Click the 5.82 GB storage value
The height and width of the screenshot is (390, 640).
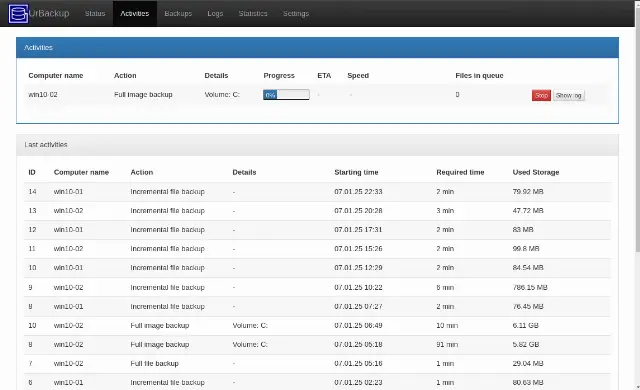pyautogui.click(x=526, y=345)
